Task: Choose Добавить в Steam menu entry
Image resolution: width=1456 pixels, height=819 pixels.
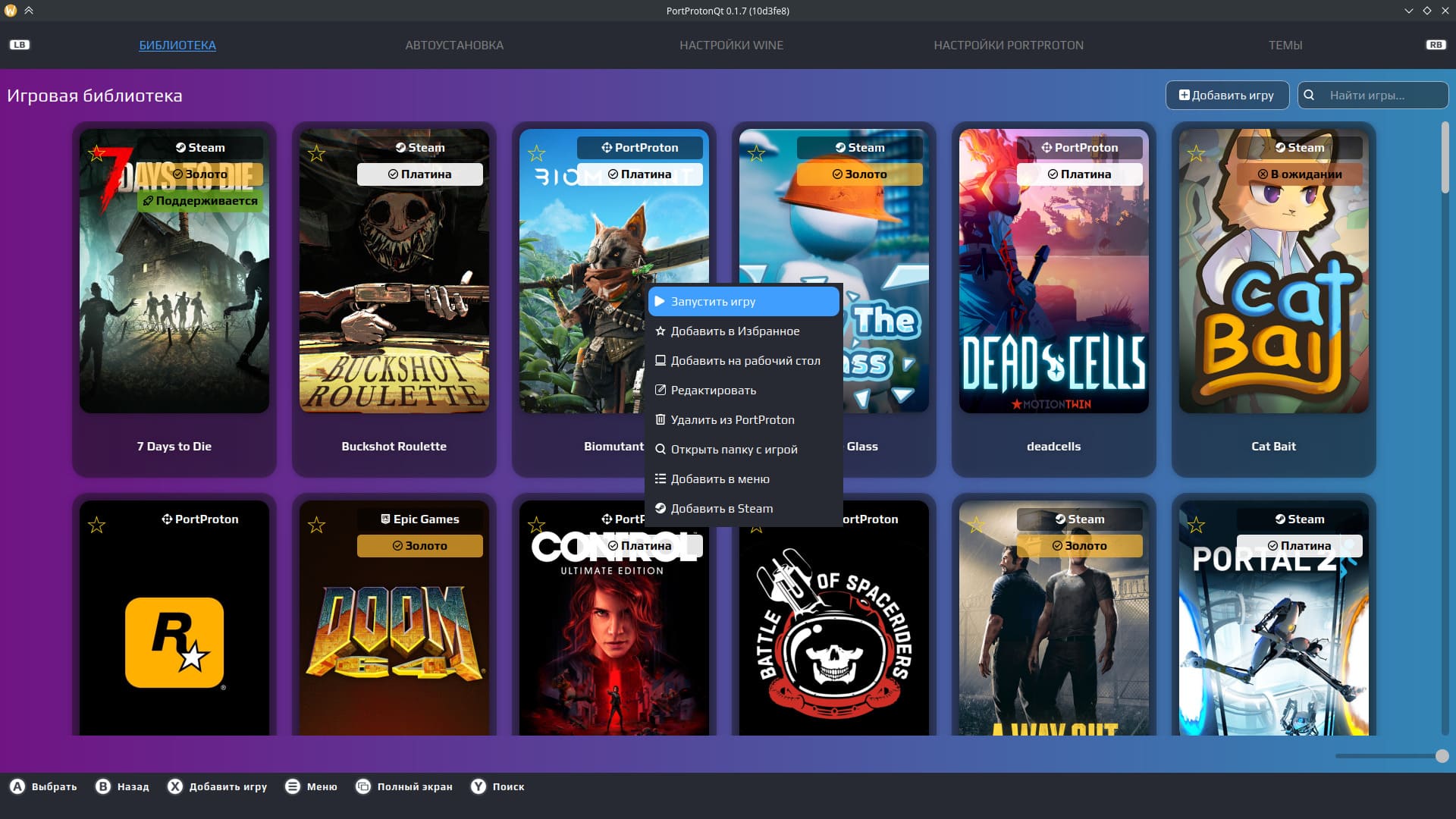Action: click(x=721, y=509)
